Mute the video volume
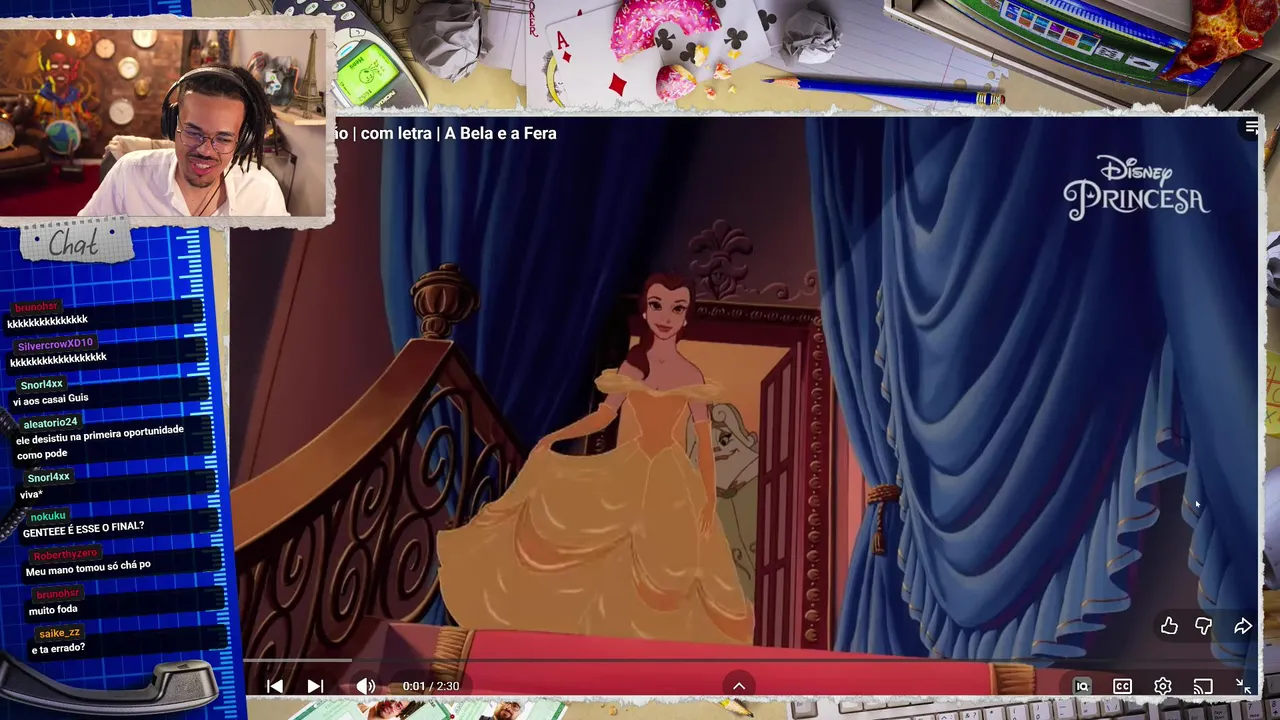Viewport: 1280px width, 720px height. [x=366, y=686]
